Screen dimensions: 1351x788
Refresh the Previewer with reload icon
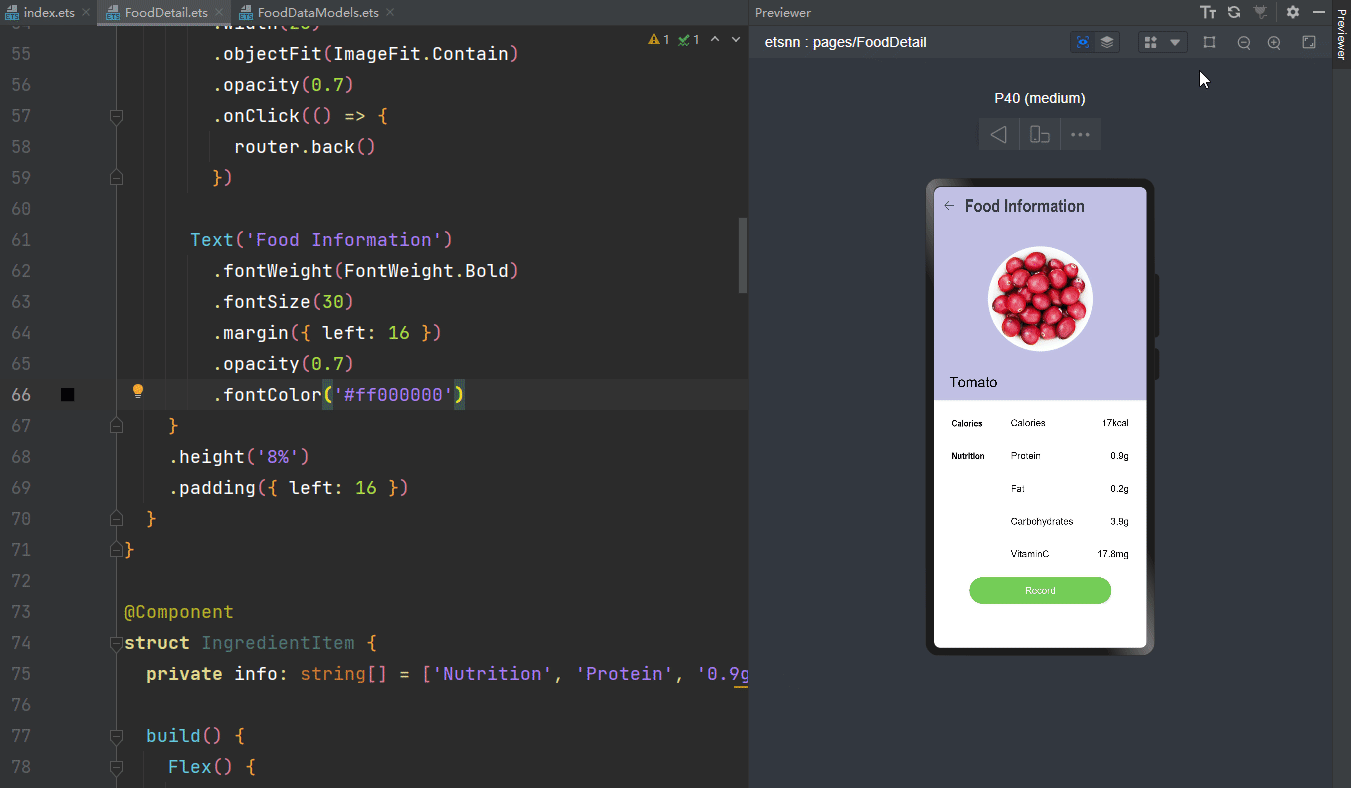[x=1234, y=12]
